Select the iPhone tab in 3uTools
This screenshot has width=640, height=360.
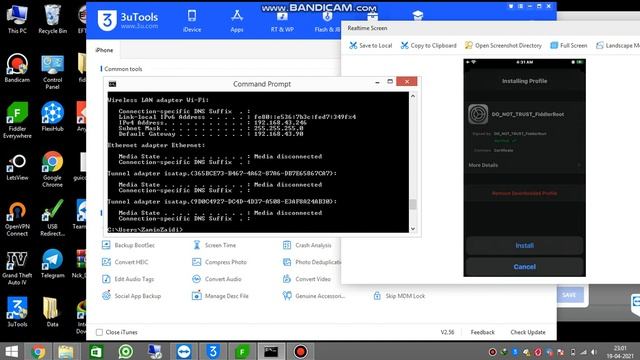tap(104, 50)
